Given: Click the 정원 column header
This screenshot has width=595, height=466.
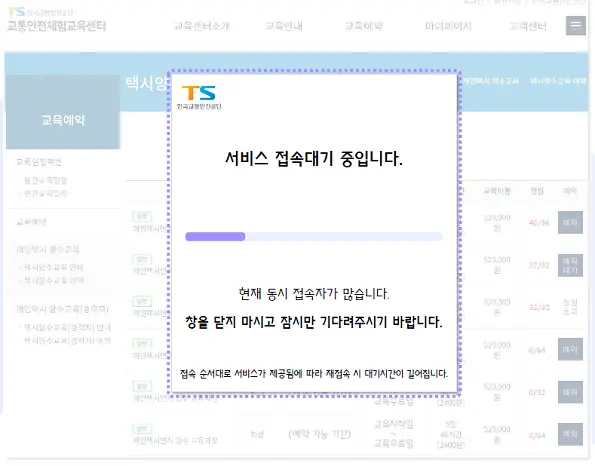Looking at the screenshot, I should 537,191.
